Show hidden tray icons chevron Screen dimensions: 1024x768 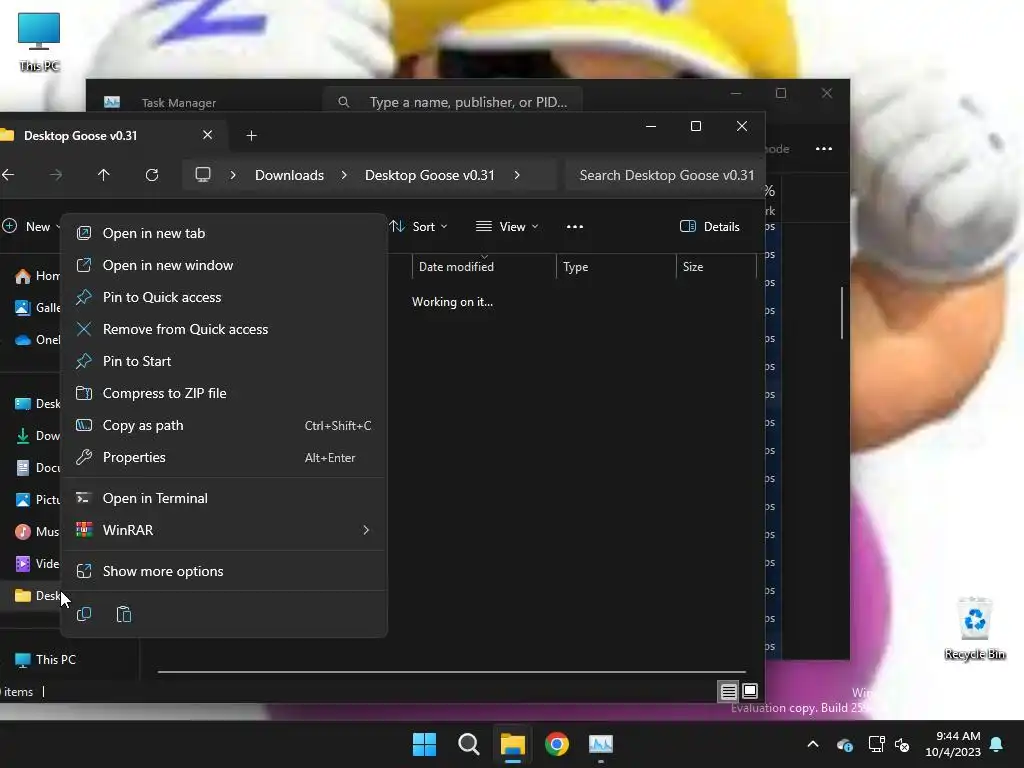pos(813,744)
